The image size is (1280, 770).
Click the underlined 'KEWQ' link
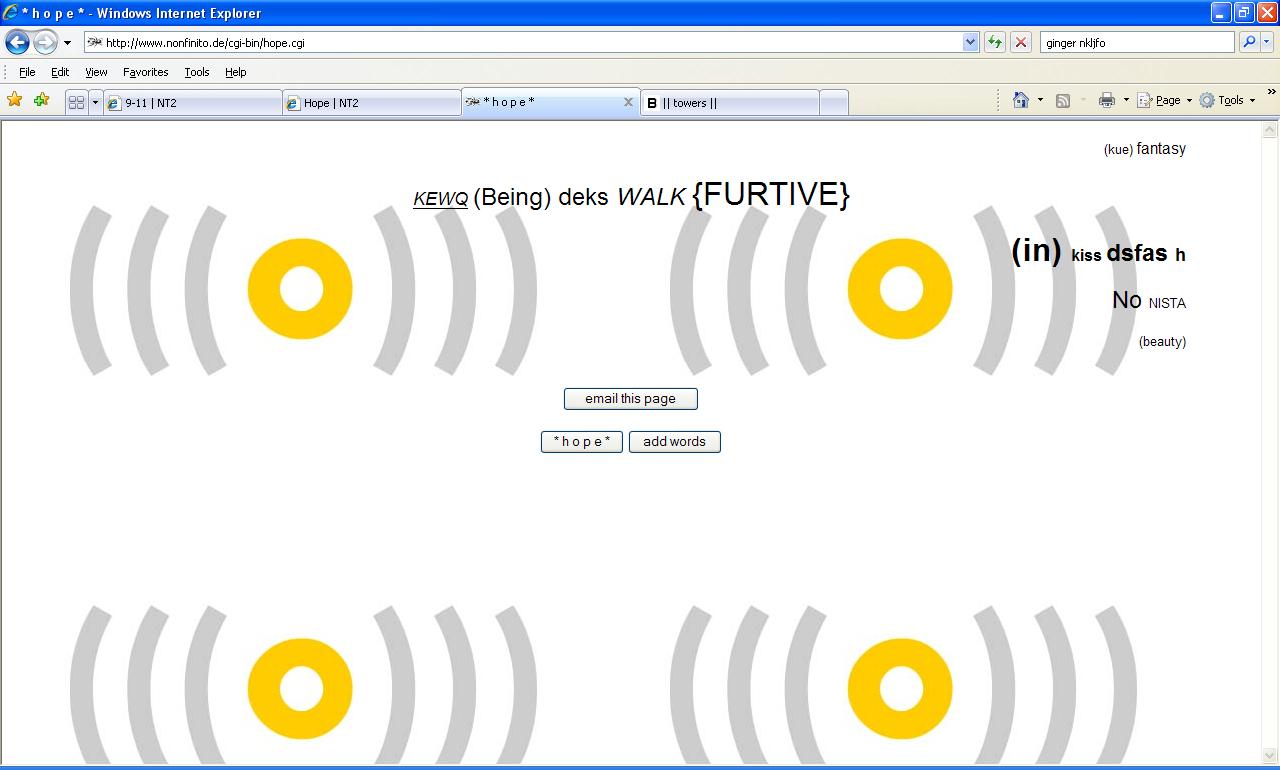point(441,199)
